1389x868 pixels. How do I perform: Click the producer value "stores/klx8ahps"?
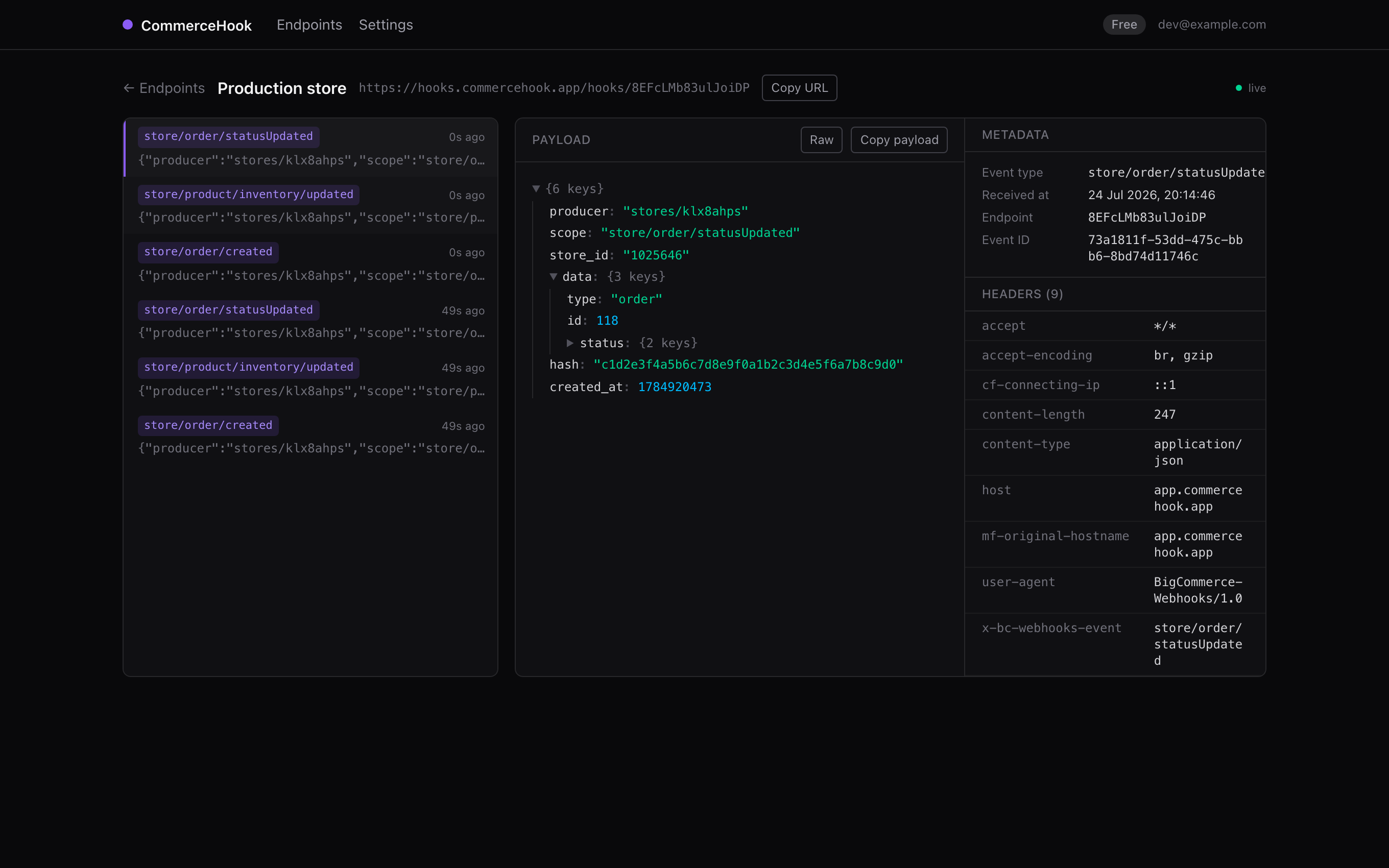685,211
